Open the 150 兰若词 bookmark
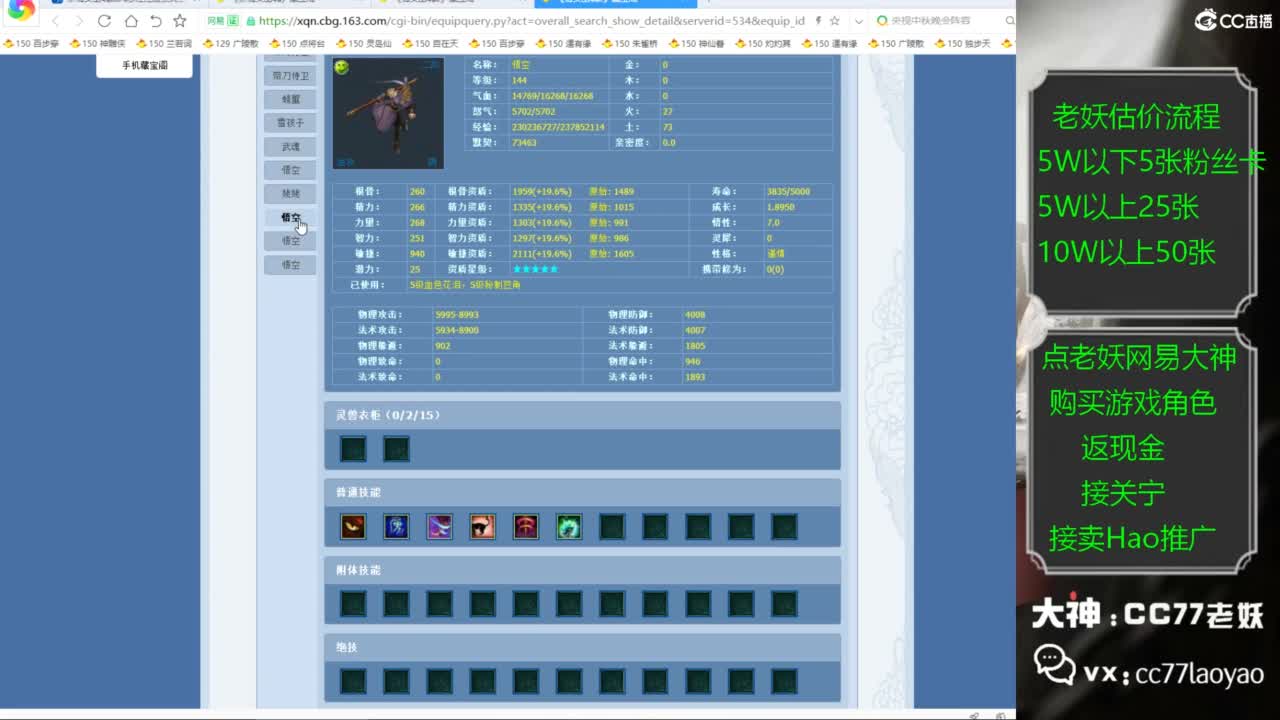Viewport: 1280px width, 720px height. pyautogui.click(x=163, y=44)
